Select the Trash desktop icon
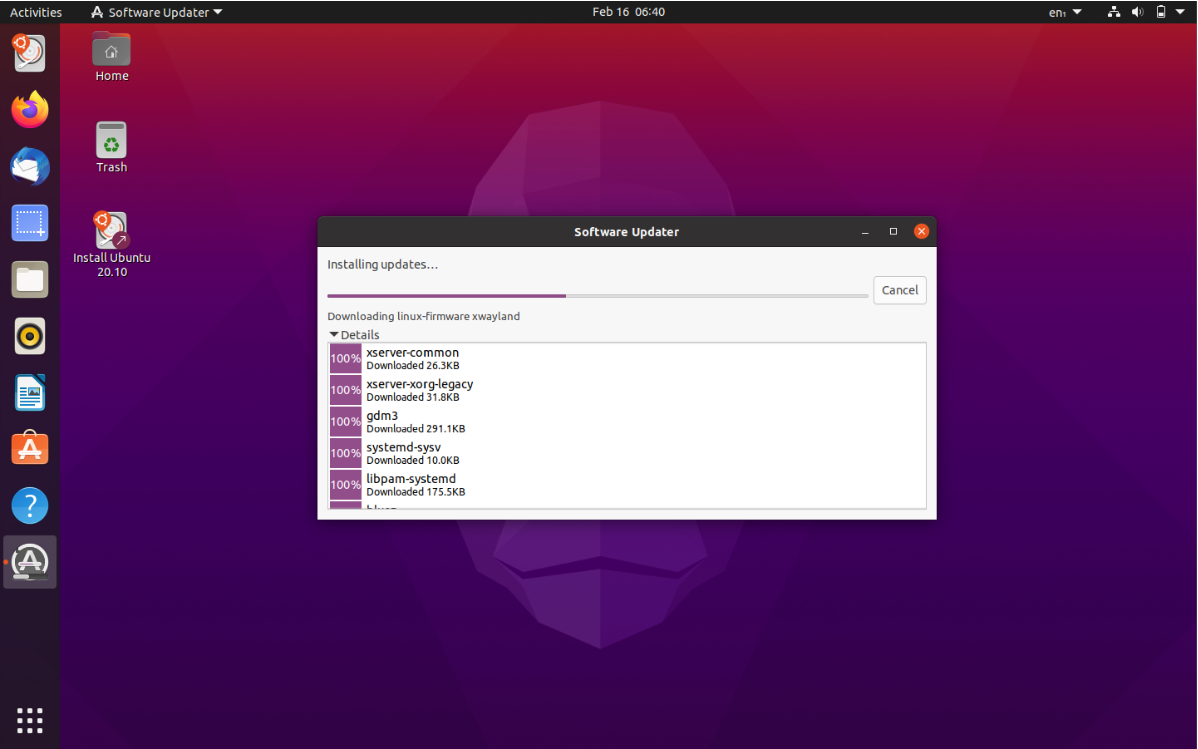Screen dimensions: 1198x749 pyautogui.click(x=111, y=146)
